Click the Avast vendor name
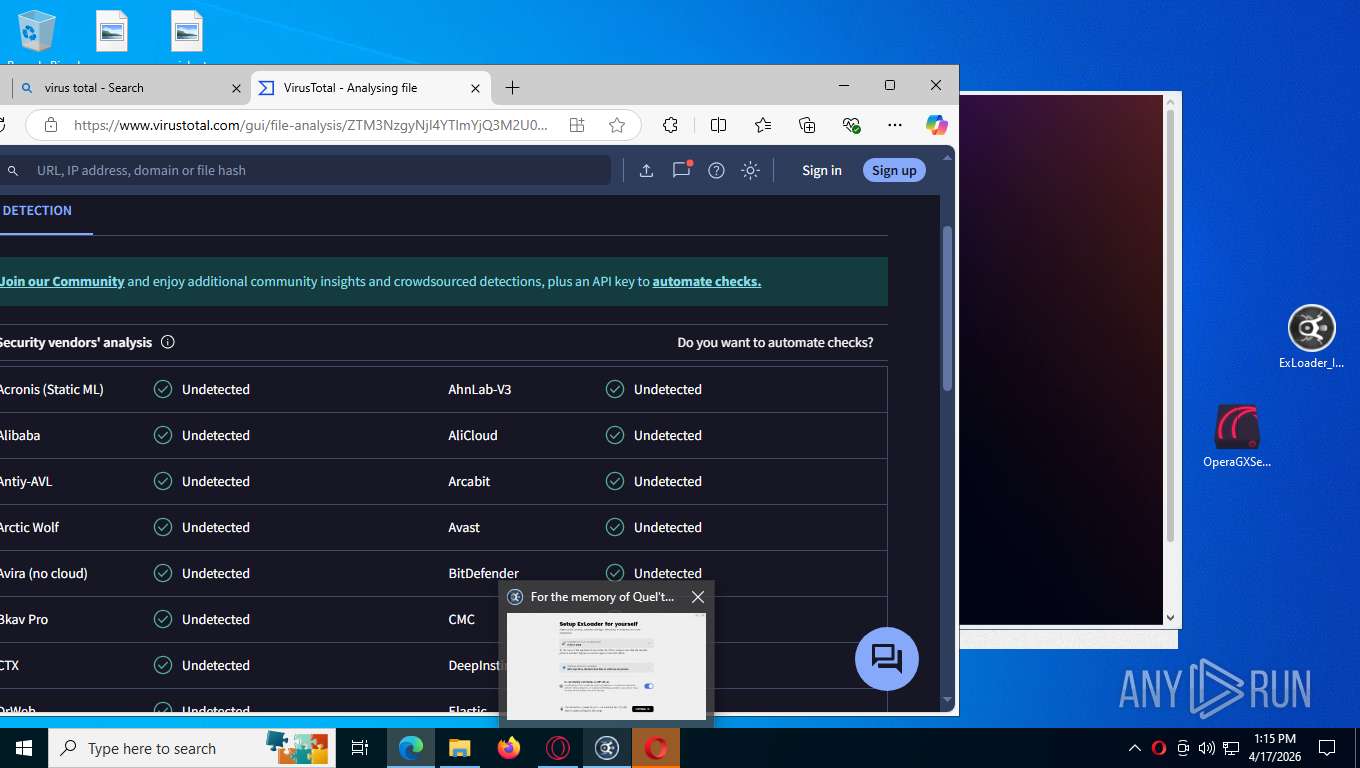The image size is (1360, 768). click(x=464, y=527)
